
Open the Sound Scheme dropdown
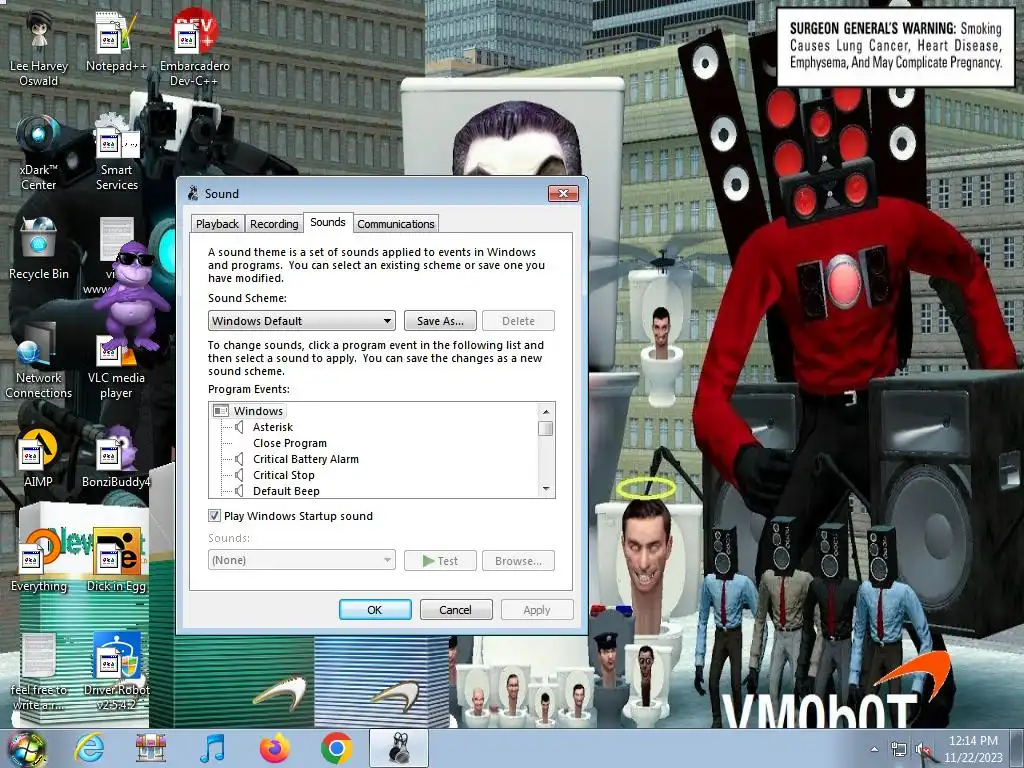pyautogui.click(x=302, y=321)
